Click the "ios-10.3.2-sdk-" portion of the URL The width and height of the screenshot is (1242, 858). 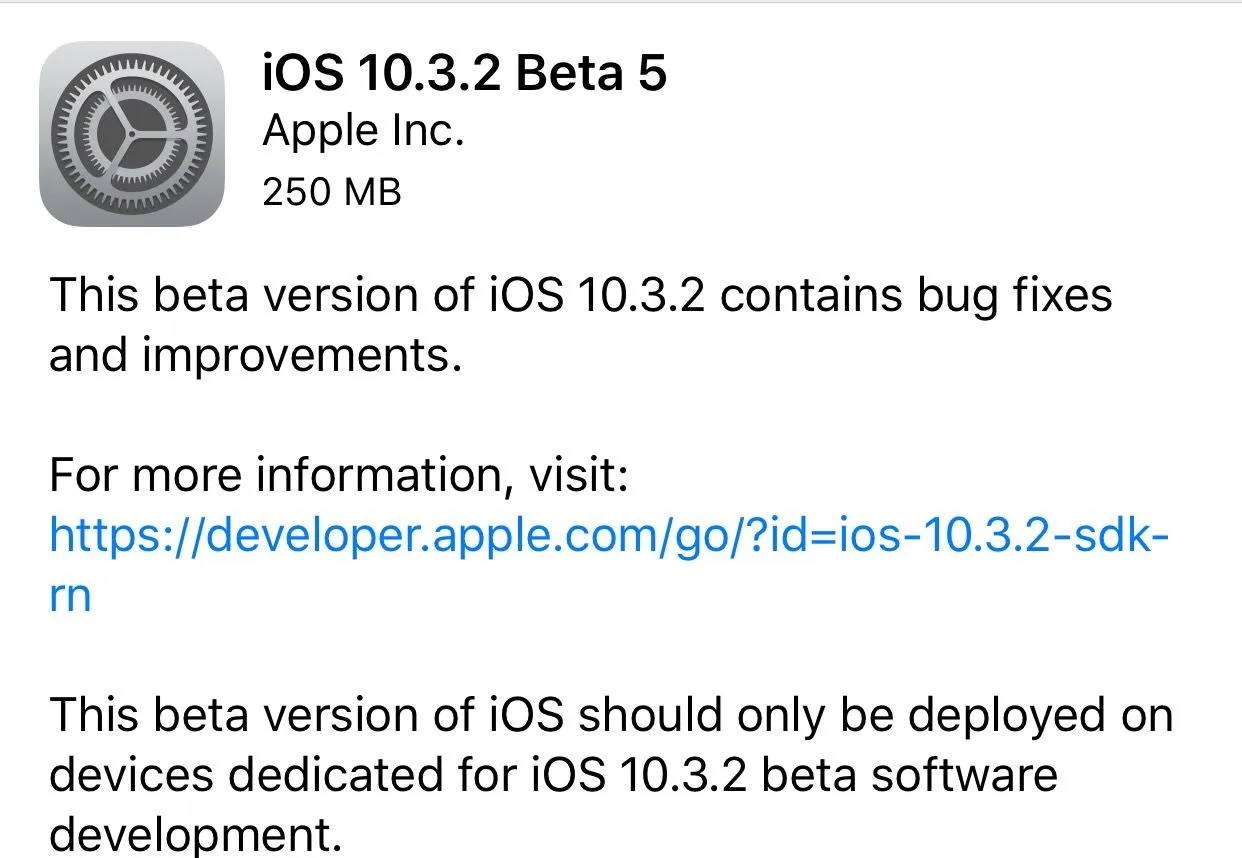(x=1030, y=537)
